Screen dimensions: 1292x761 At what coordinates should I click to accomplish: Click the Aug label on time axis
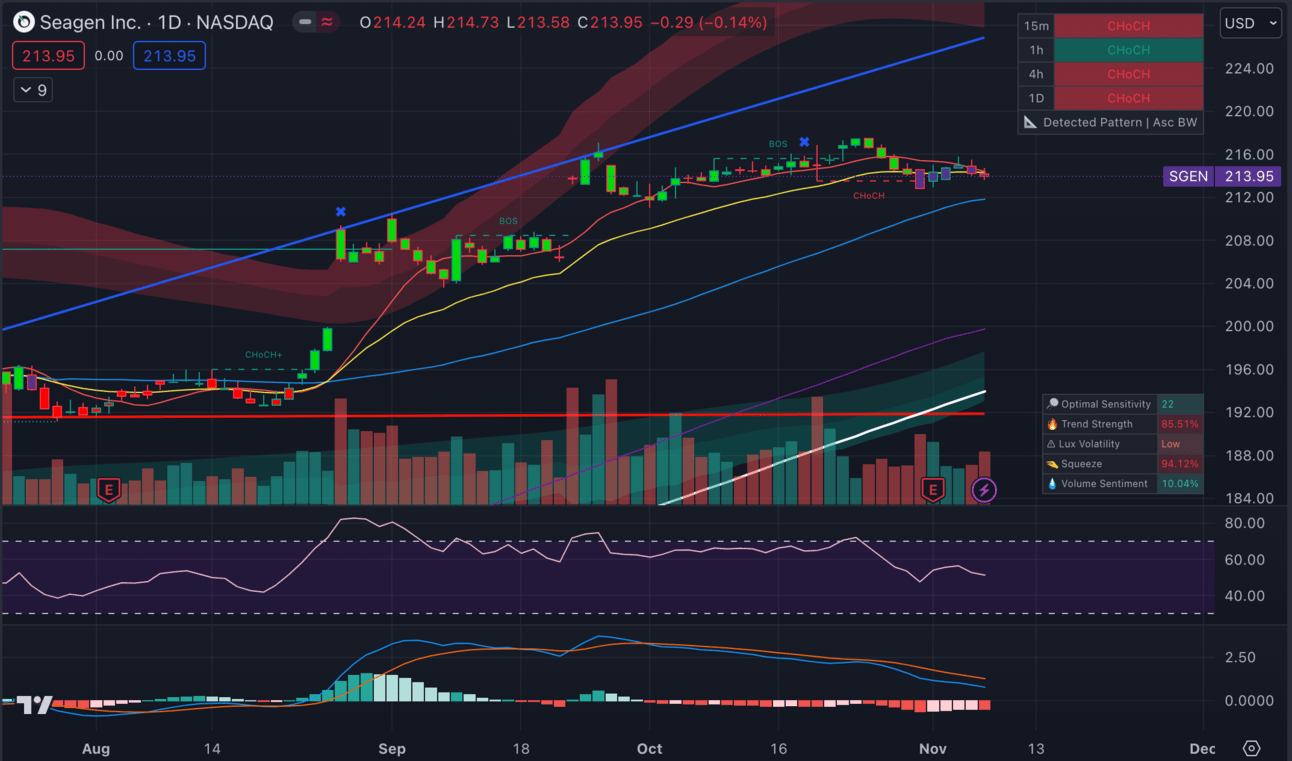click(x=96, y=749)
